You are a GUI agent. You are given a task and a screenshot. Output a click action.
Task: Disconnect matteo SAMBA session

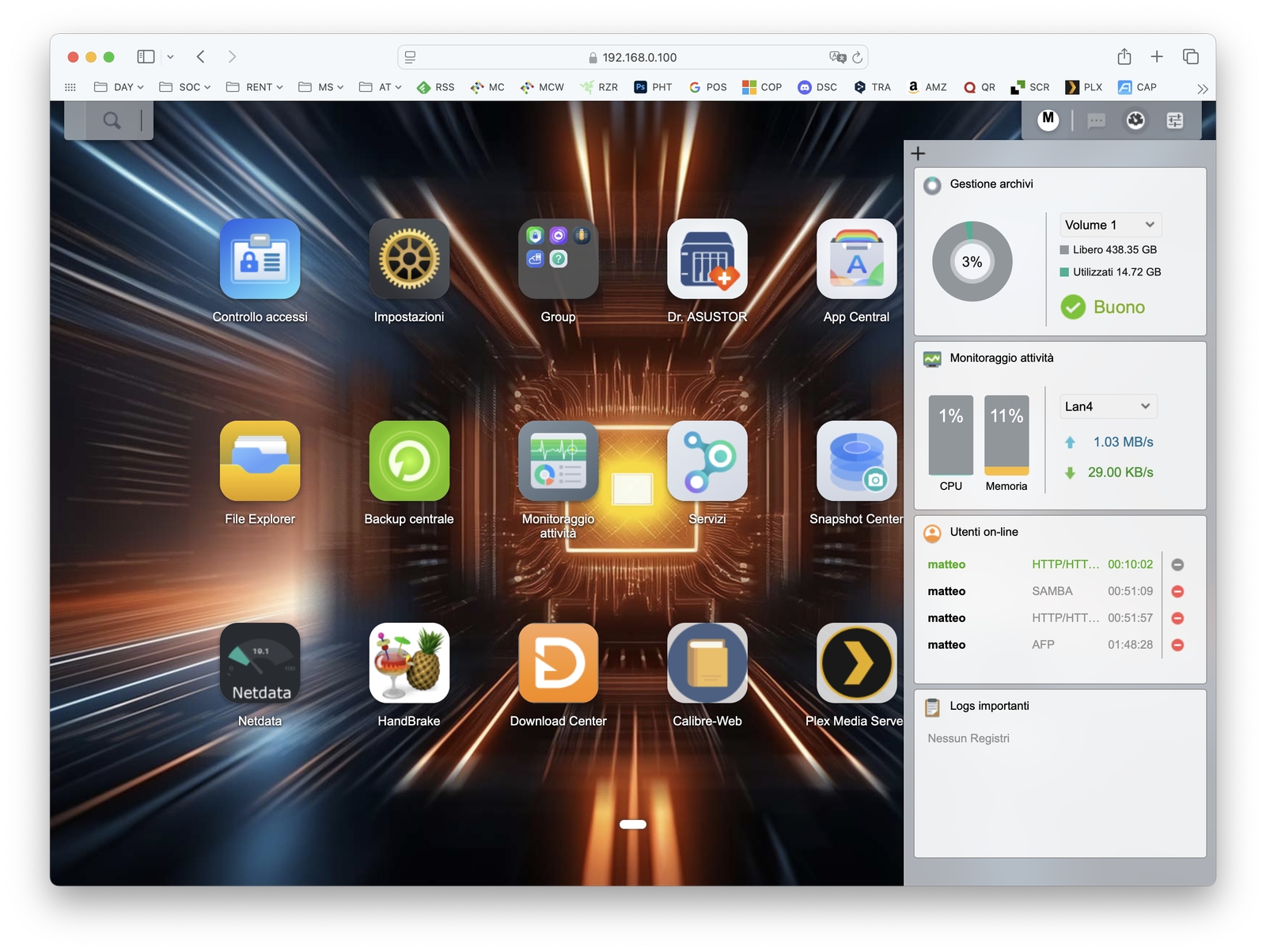pyautogui.click(x=1177, y=591)
